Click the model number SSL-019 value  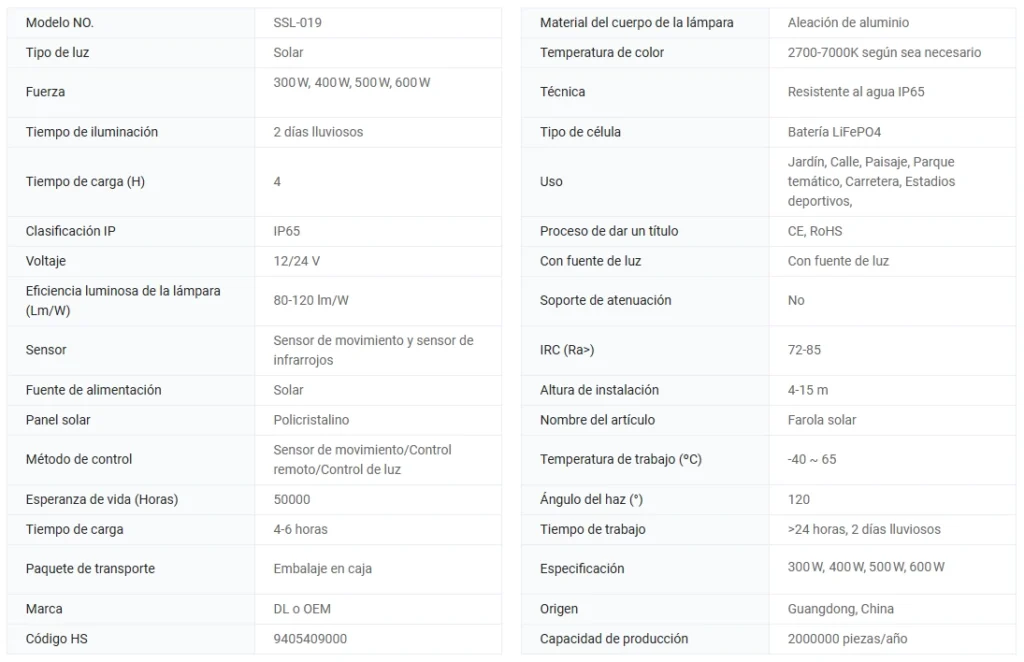click(x=298, y=22)
